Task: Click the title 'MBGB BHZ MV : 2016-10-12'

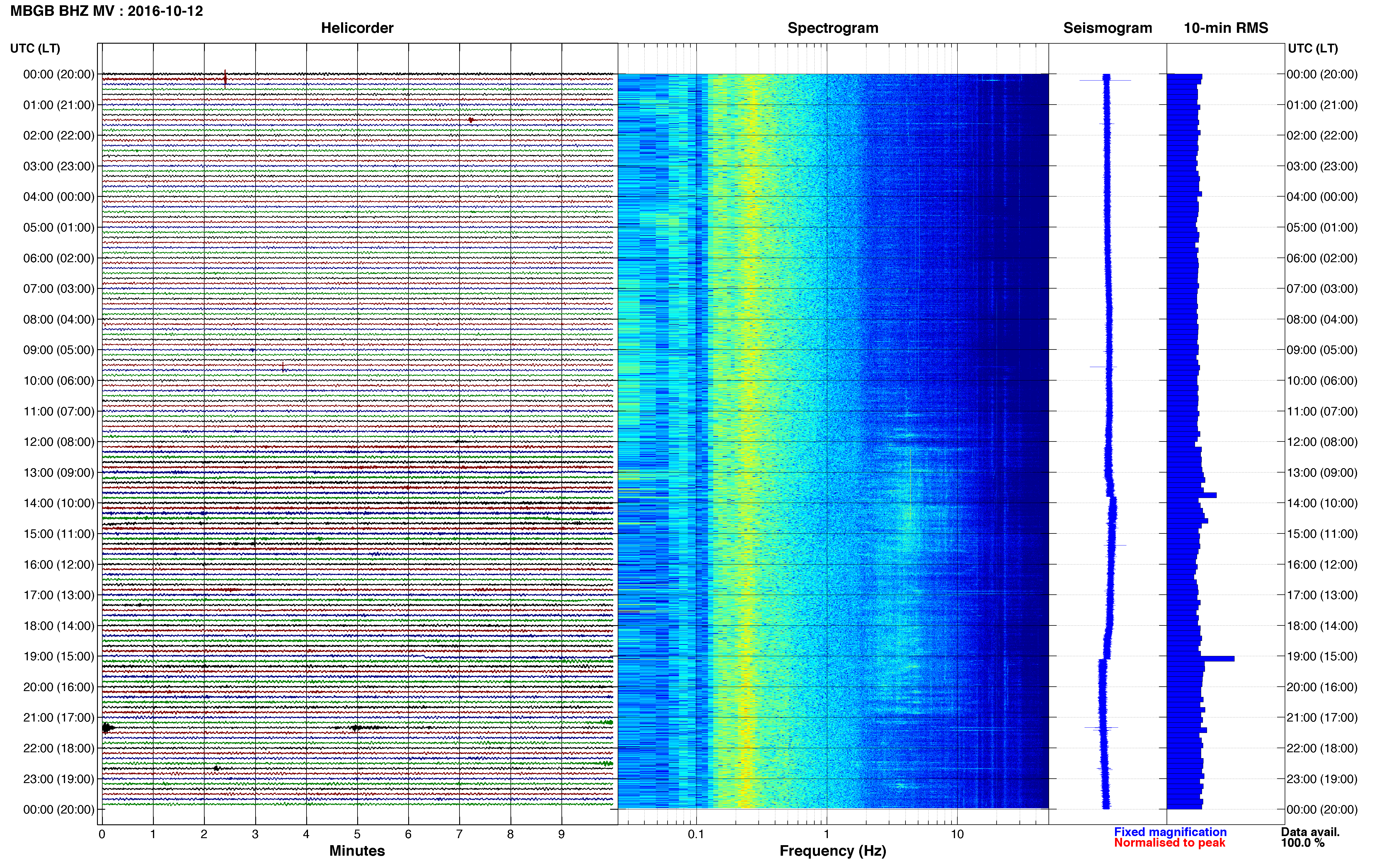Action: coord(107,11)
